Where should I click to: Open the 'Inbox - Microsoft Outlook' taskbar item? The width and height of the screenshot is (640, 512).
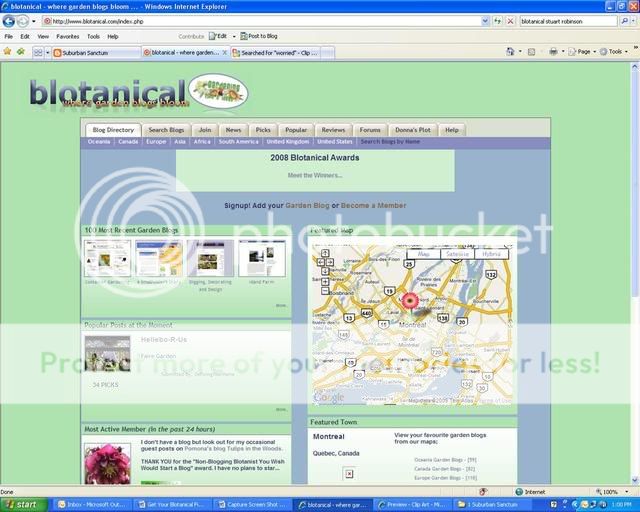[x=93, y=505]
